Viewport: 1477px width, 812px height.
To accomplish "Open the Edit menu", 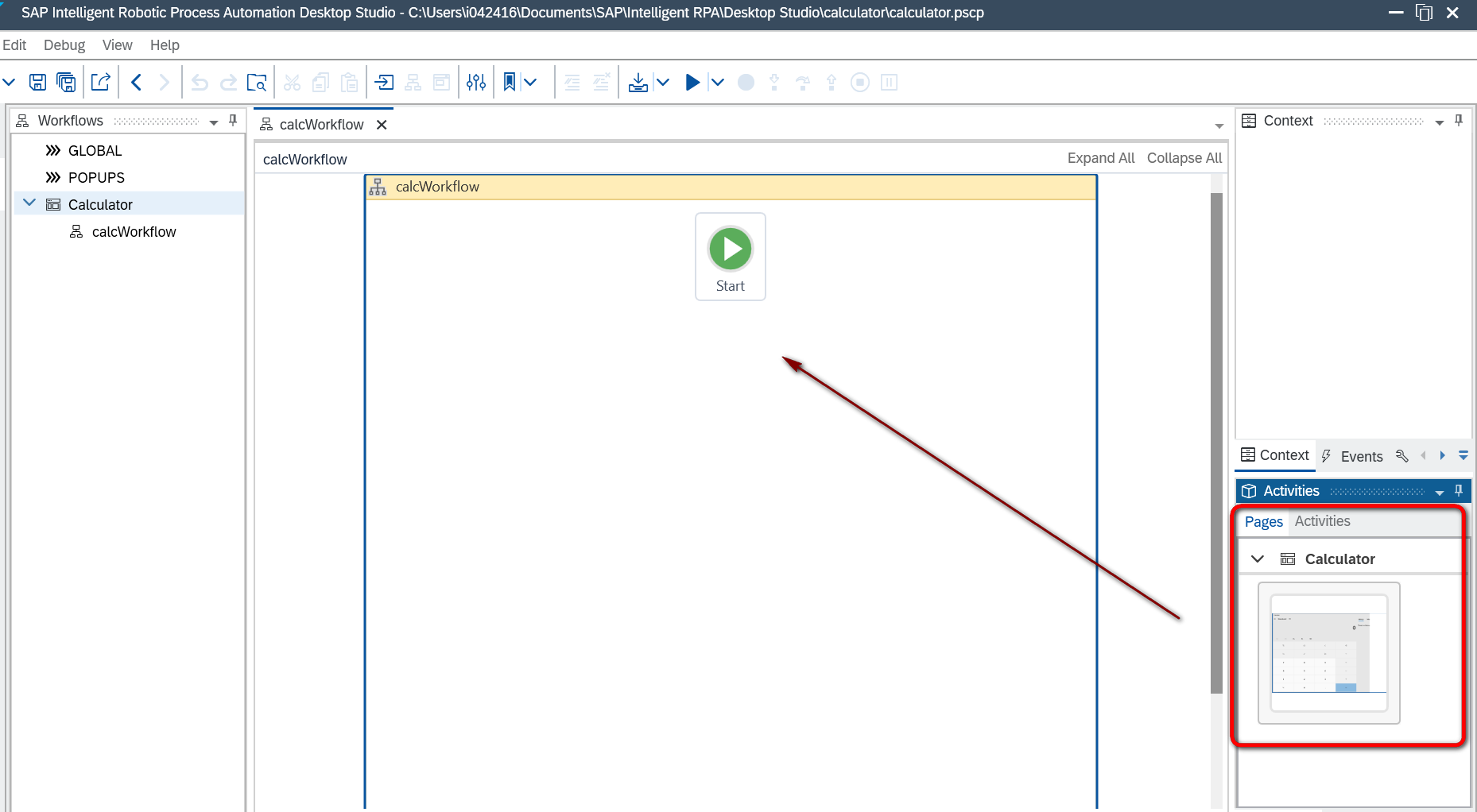I will pyautogui.click(x=14, y=45).
